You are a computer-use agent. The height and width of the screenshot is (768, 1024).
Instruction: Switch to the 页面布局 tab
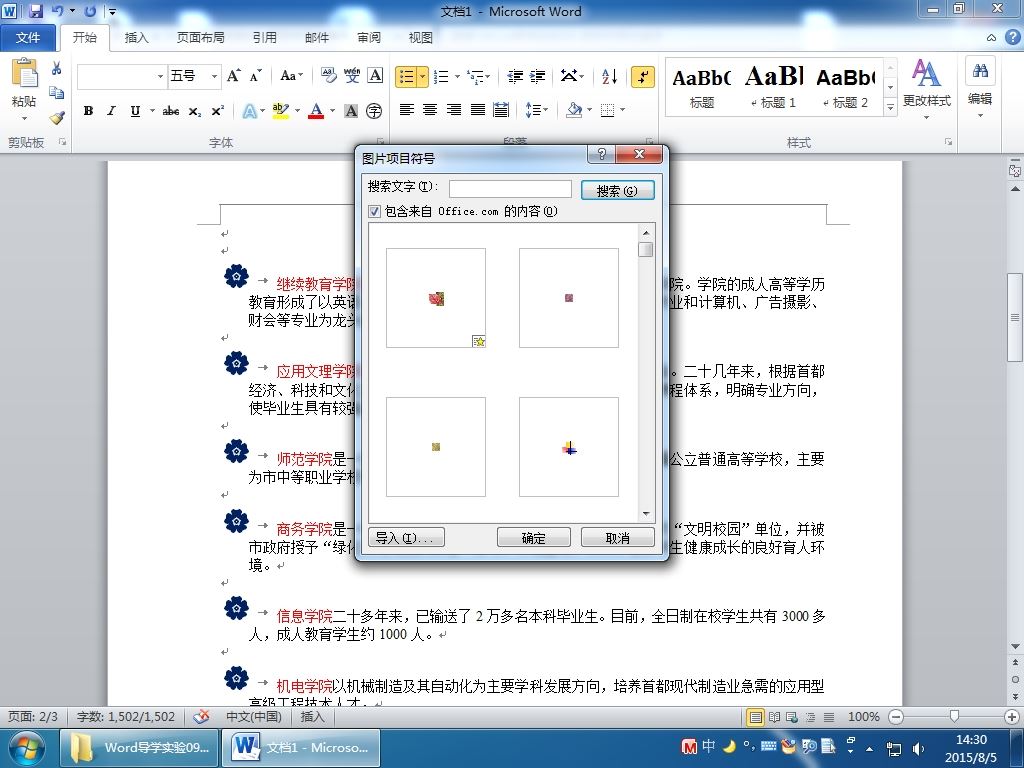[x=200, y=37]
